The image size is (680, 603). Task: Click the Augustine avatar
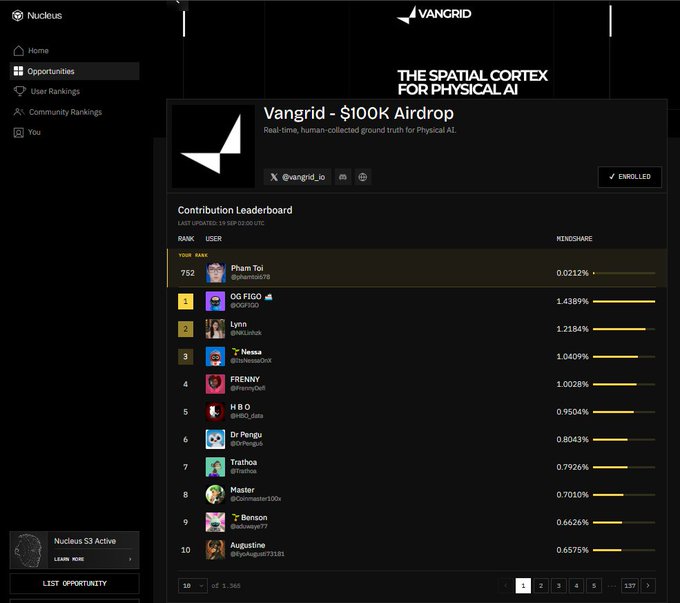click(215, 550)
